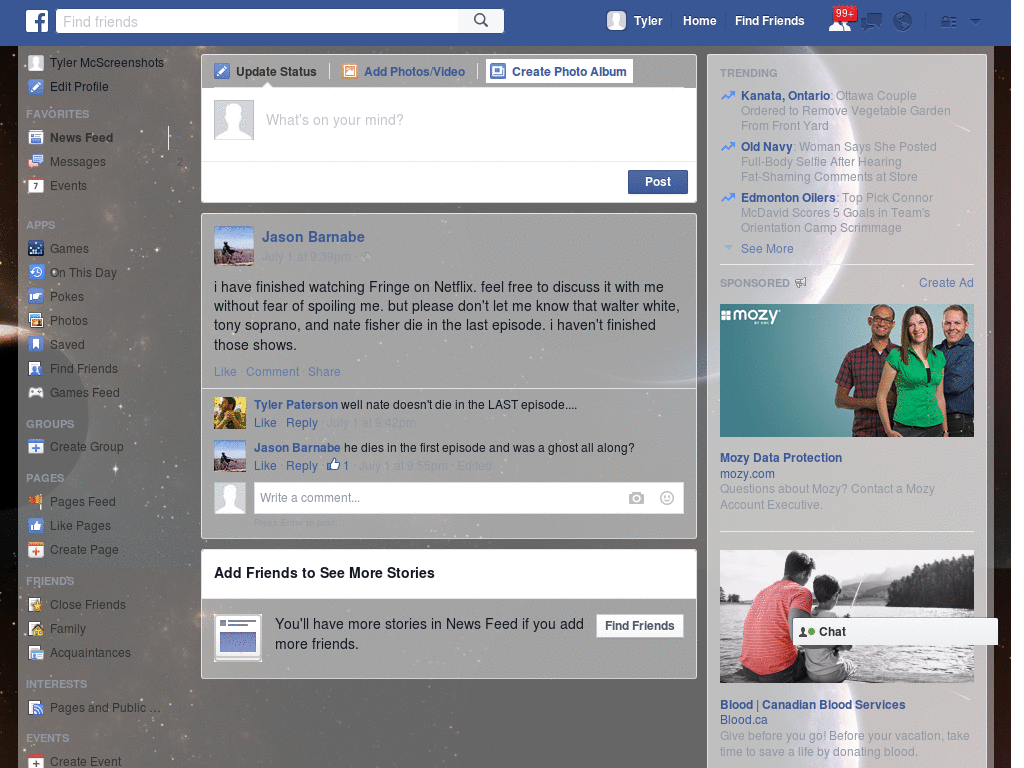1024x768 pixels.
Task: Open the account dropdown arrow
Action: pyautogui.click(x=975, y=22)
